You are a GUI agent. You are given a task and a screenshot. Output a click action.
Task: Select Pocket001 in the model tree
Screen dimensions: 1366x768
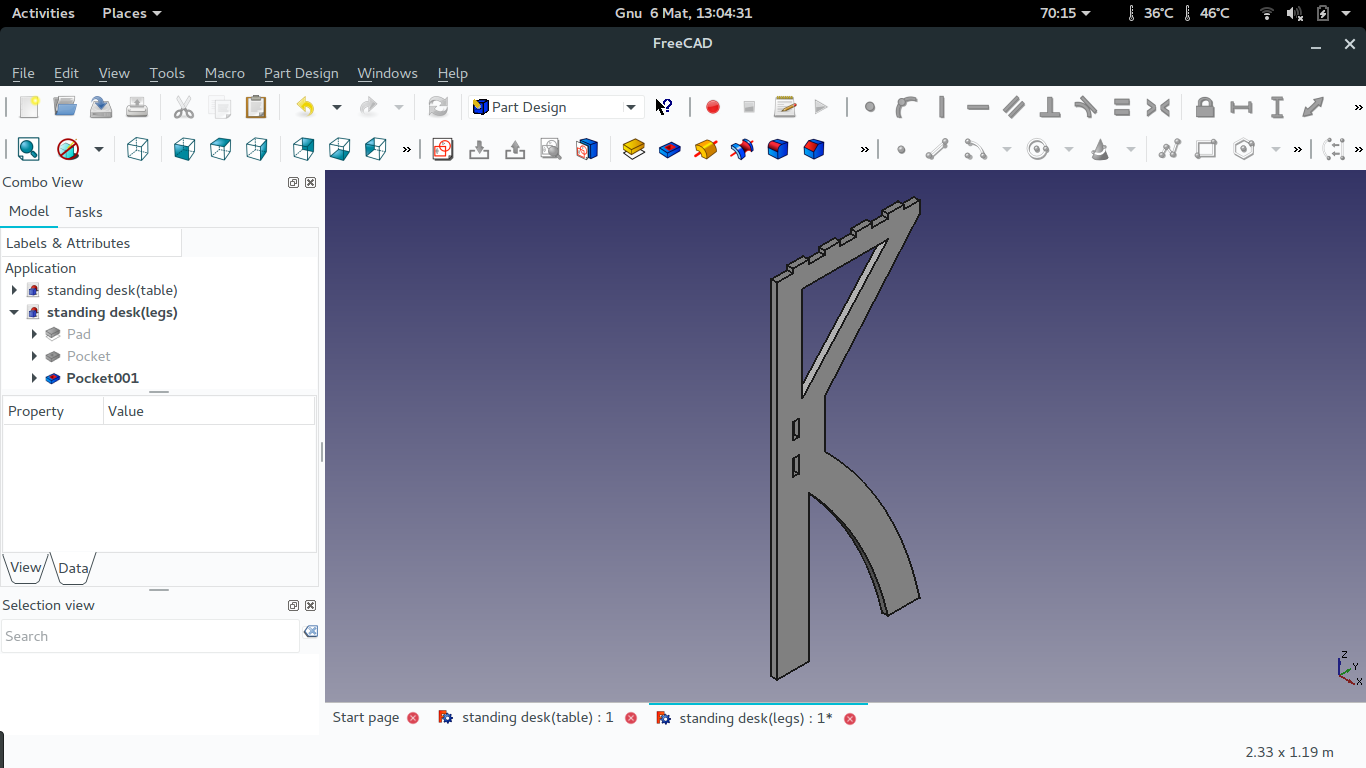point(101,378)
